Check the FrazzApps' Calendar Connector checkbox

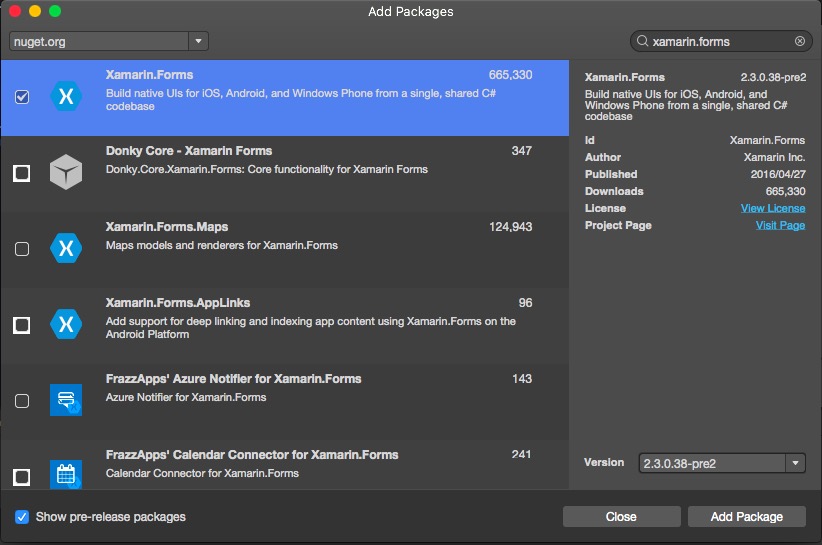21,477
